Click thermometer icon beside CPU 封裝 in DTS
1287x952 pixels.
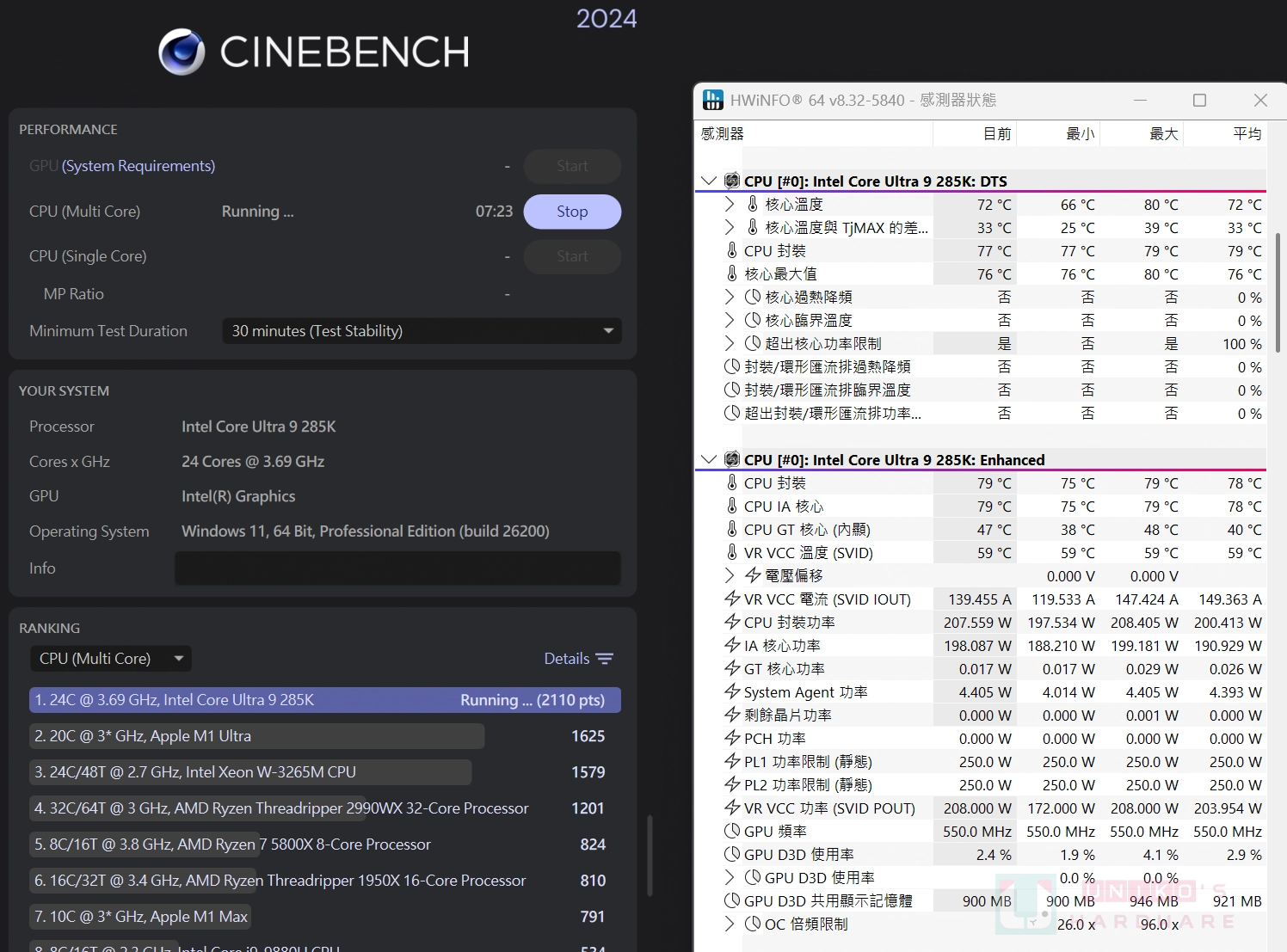click(x=732, y=250)
